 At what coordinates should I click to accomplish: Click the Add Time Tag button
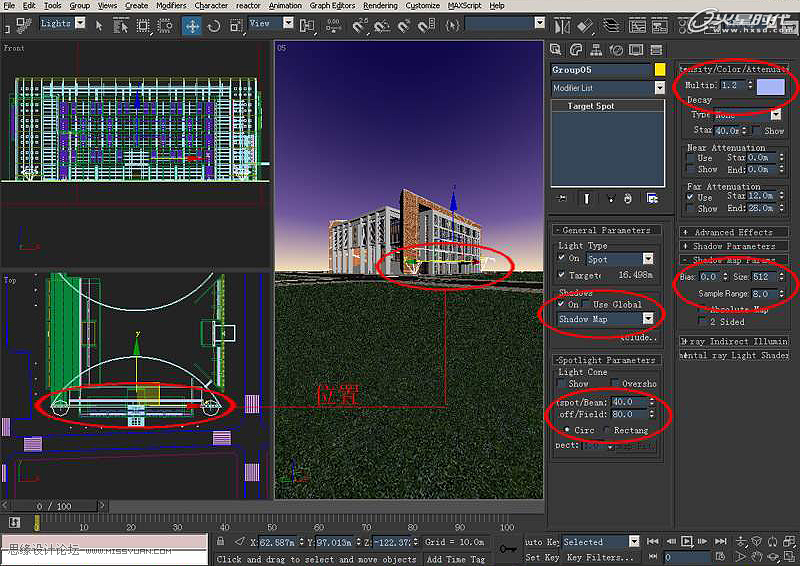pyautogui.click(x=455, y=559)
